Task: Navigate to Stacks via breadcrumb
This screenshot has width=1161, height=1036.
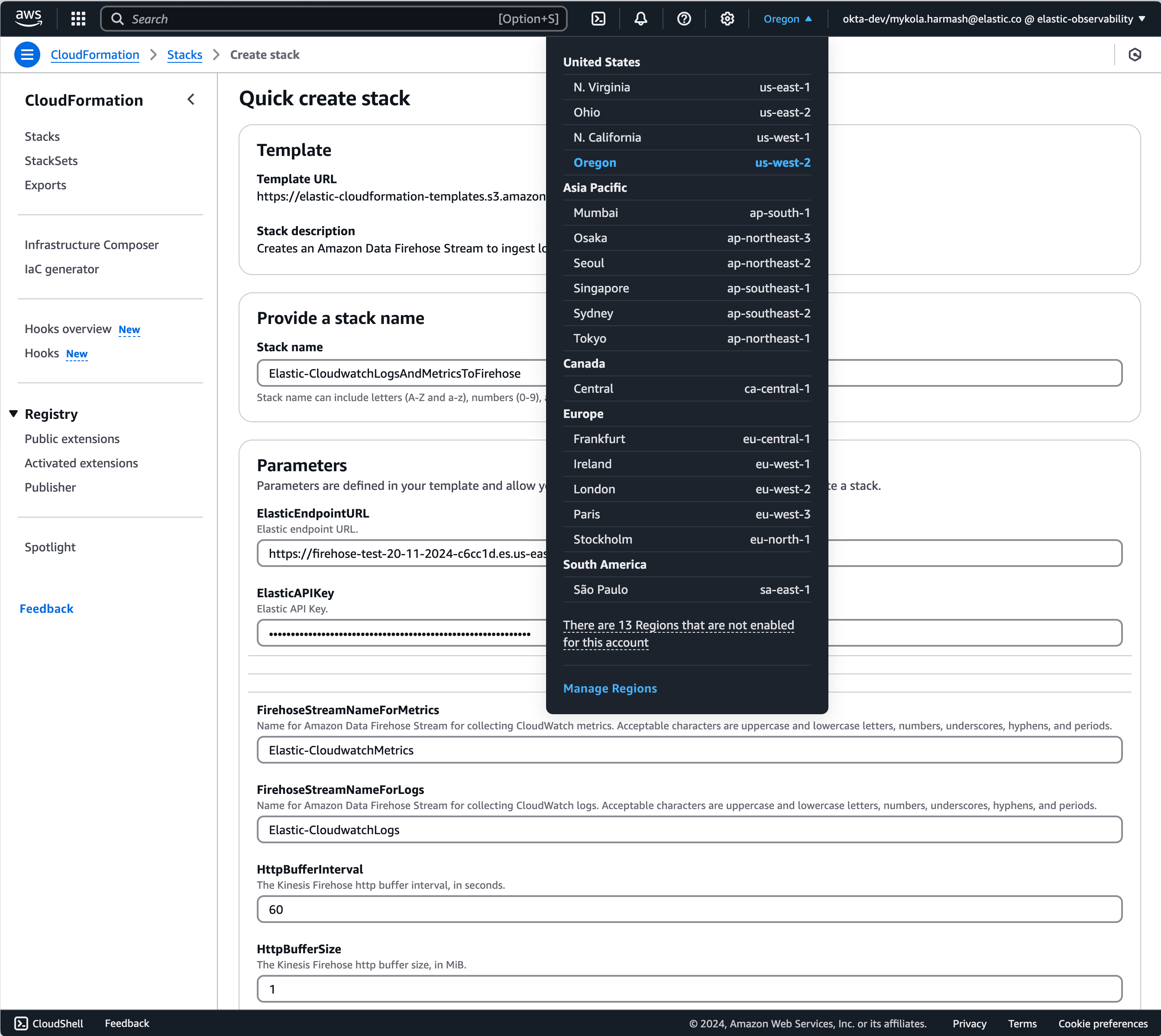Action: click(184, 55)
